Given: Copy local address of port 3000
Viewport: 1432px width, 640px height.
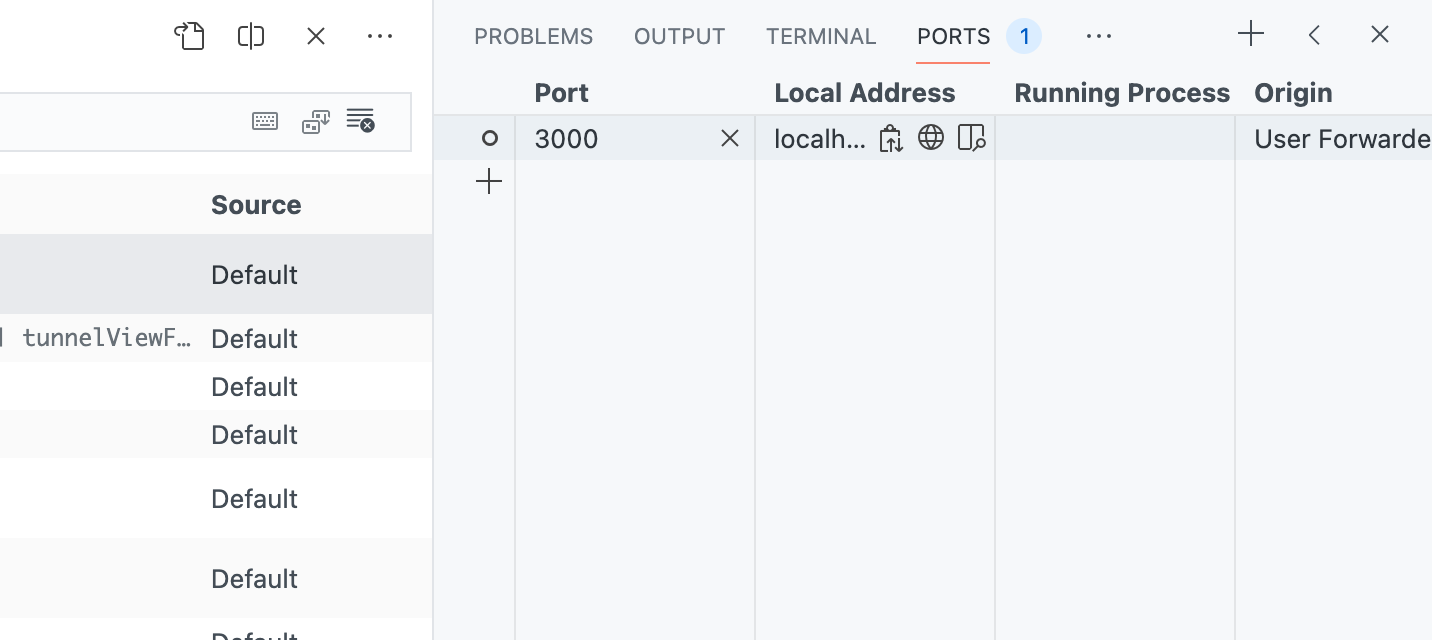Looking at the screenshot, I should click(890, 138).
